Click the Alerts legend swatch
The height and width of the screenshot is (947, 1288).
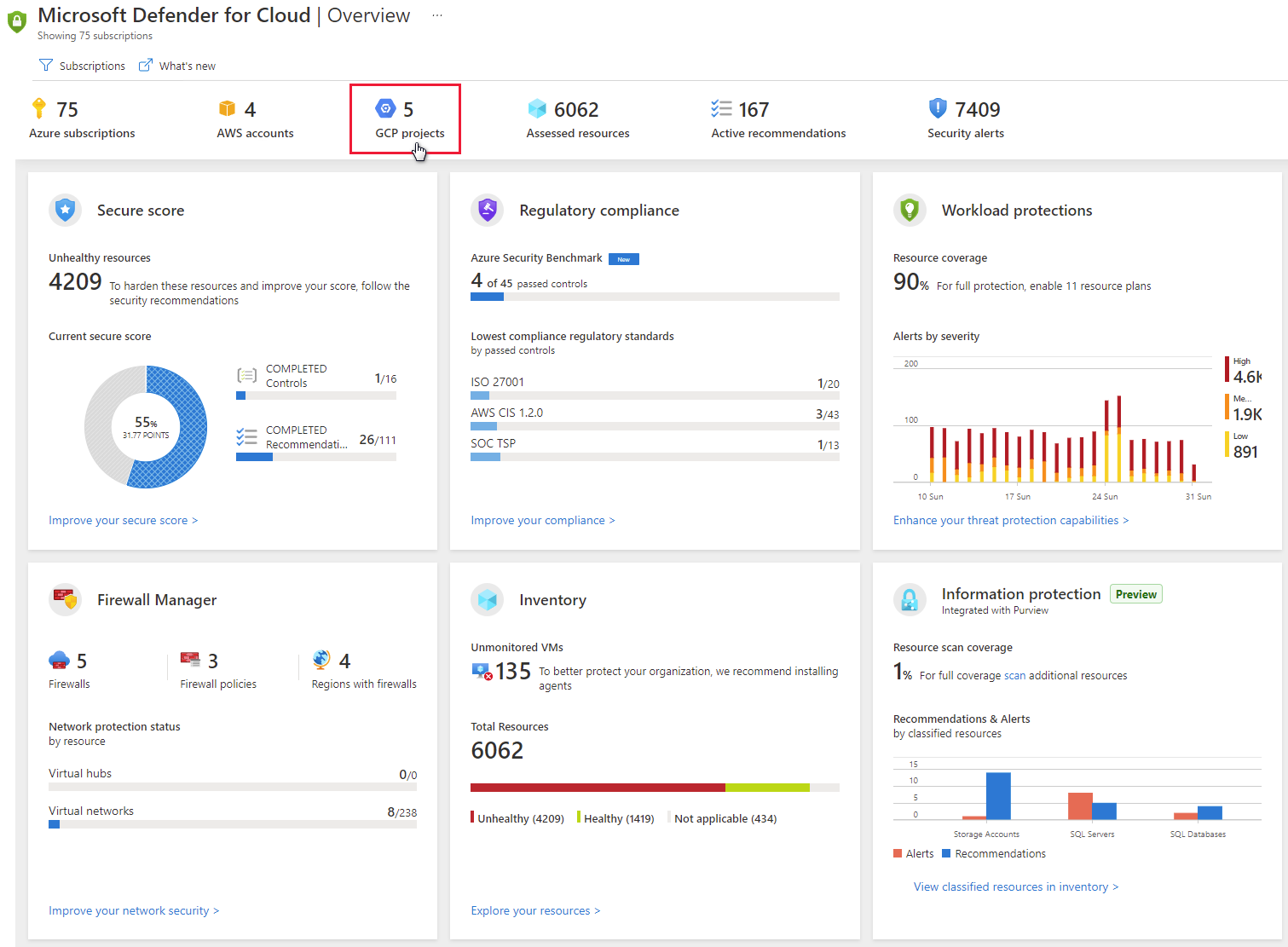[x=898, y=853]
